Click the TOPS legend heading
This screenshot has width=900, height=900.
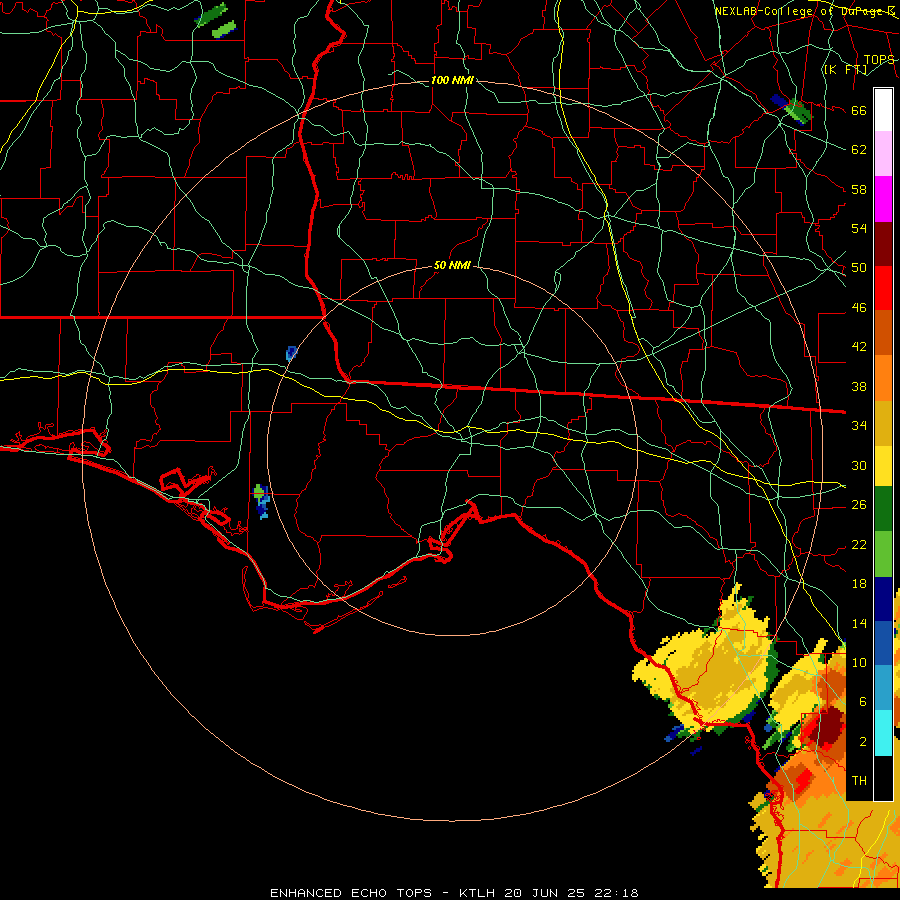879,60
